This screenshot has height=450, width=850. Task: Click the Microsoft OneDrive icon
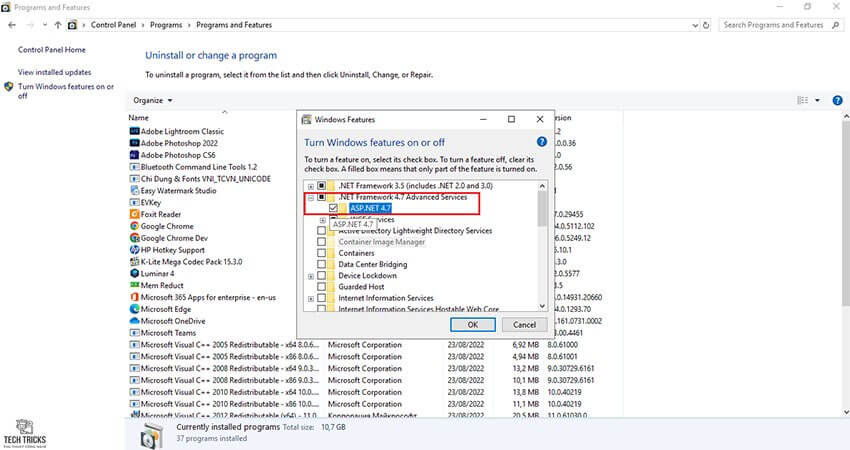134,321
